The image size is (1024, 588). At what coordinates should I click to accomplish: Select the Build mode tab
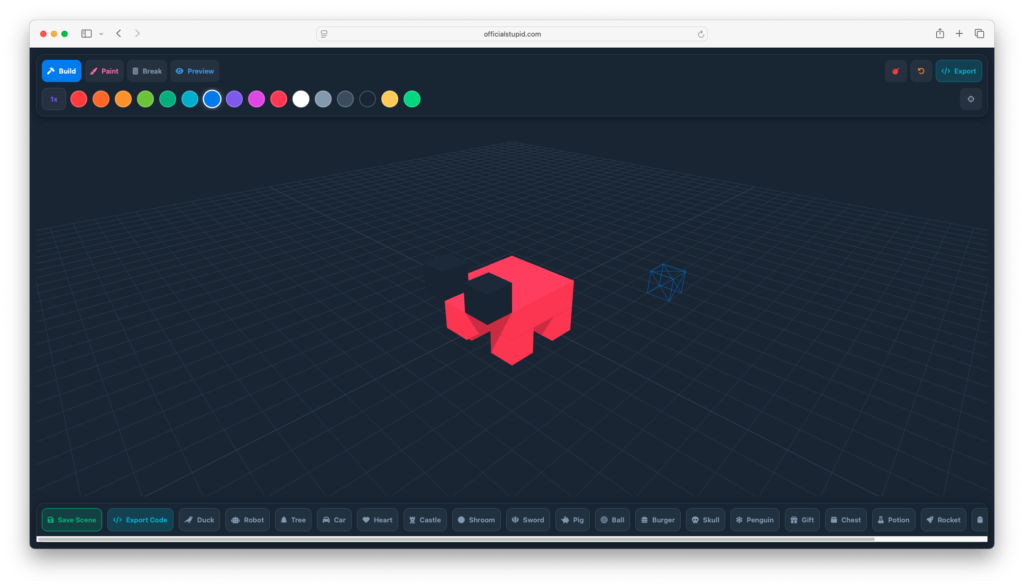tap(61, 71)
